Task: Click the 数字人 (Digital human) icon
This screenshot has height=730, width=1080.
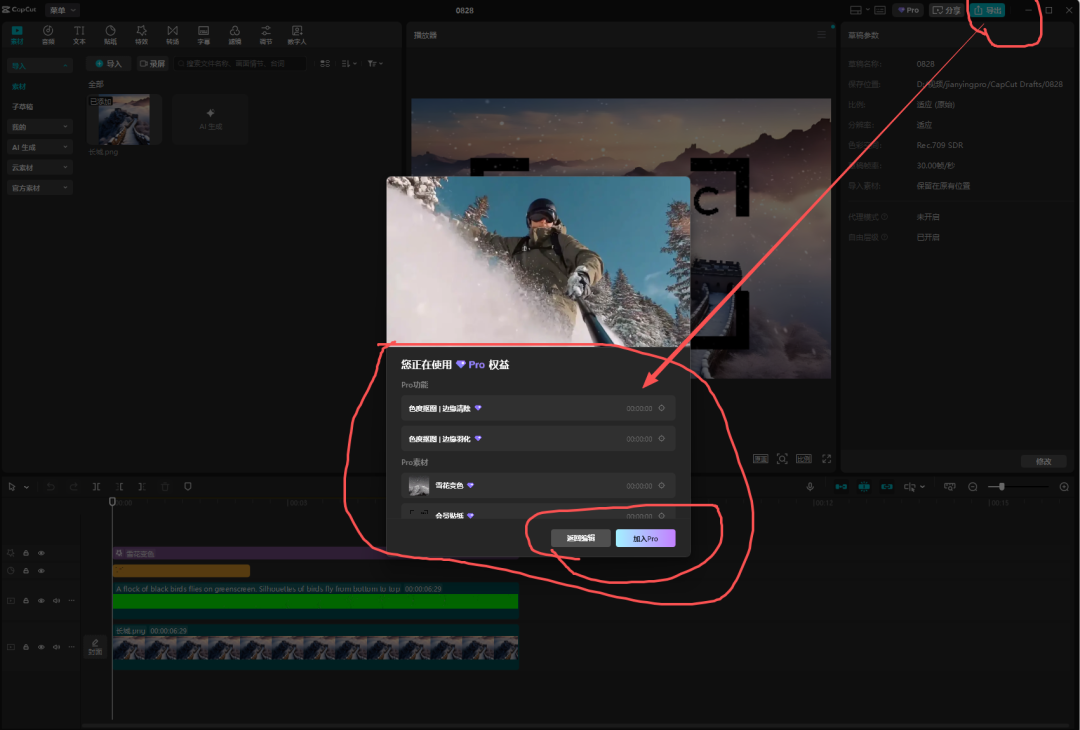Action: click(x=297, y=35)
